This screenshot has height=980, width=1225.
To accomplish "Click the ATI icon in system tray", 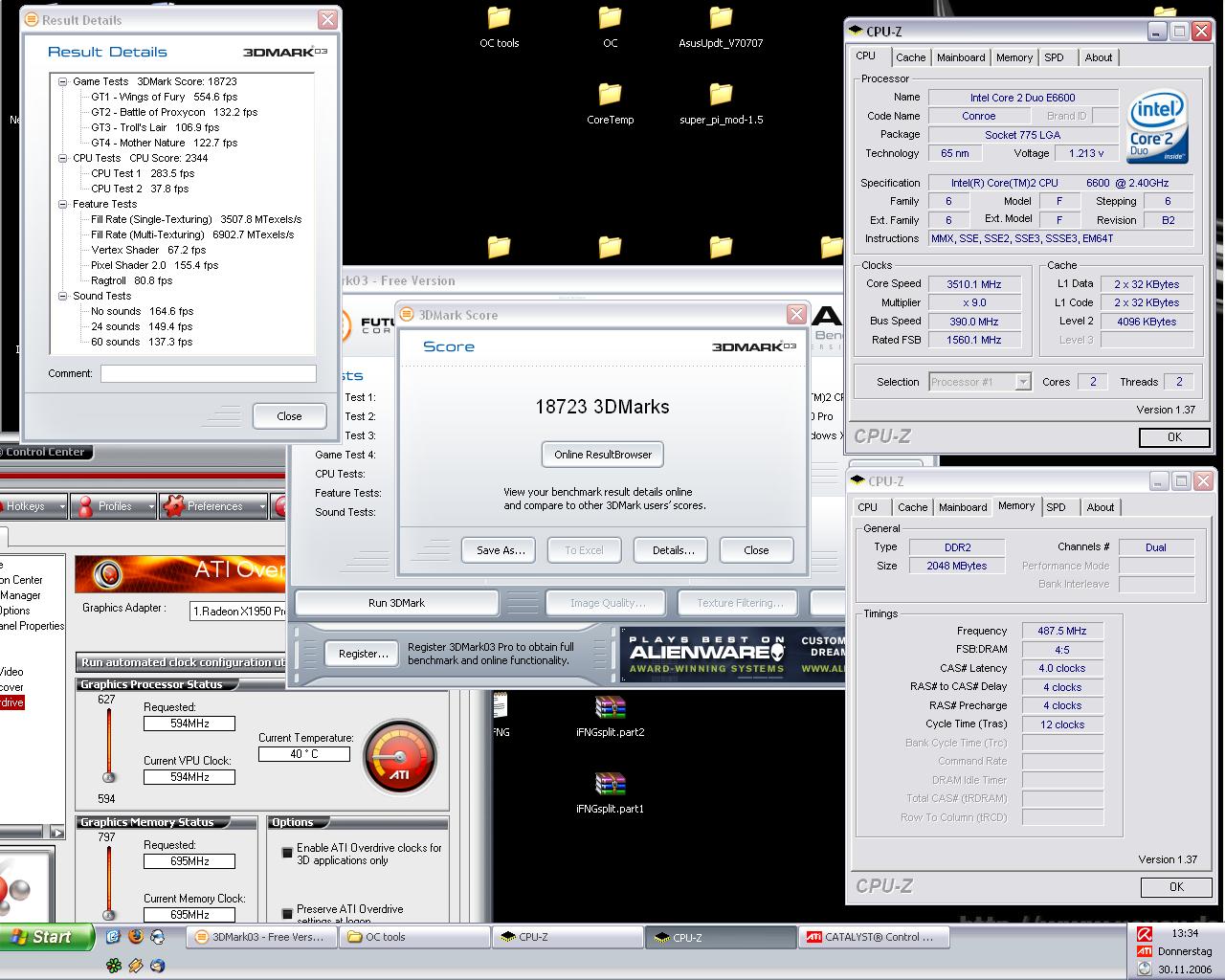I will 1144,951.
